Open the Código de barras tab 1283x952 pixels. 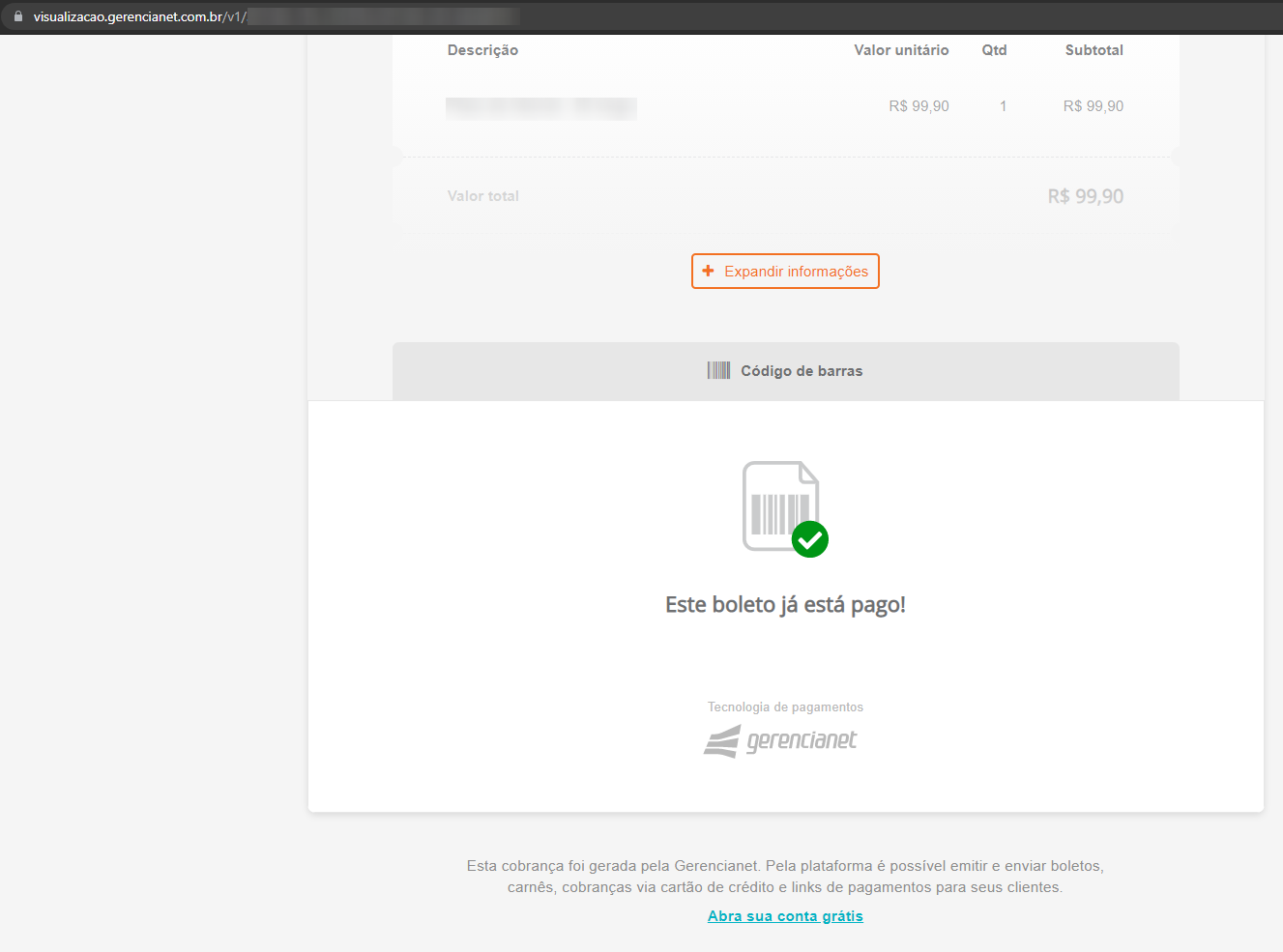point(785,371)
